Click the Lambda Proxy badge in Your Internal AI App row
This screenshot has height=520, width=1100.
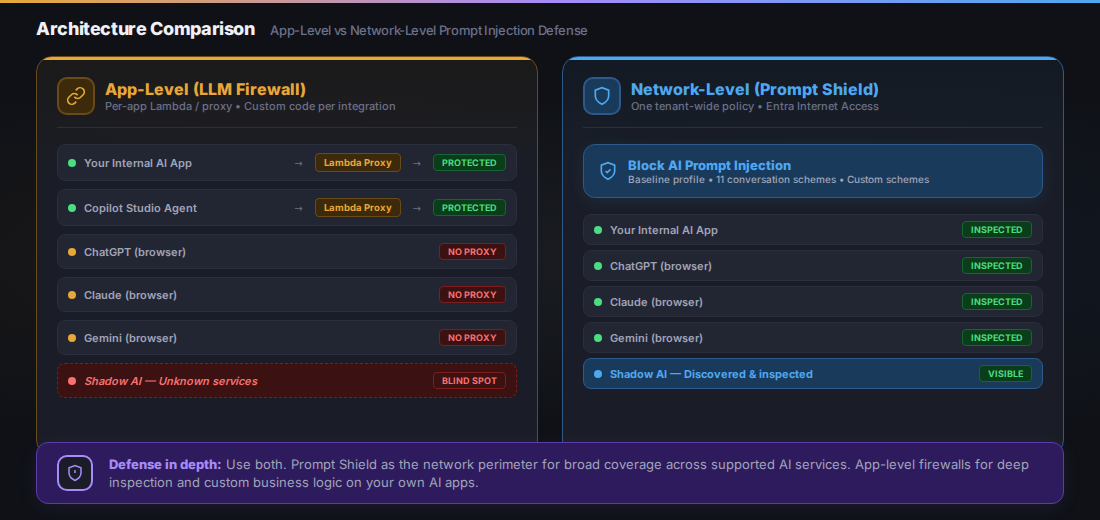[x=358, y=163]
